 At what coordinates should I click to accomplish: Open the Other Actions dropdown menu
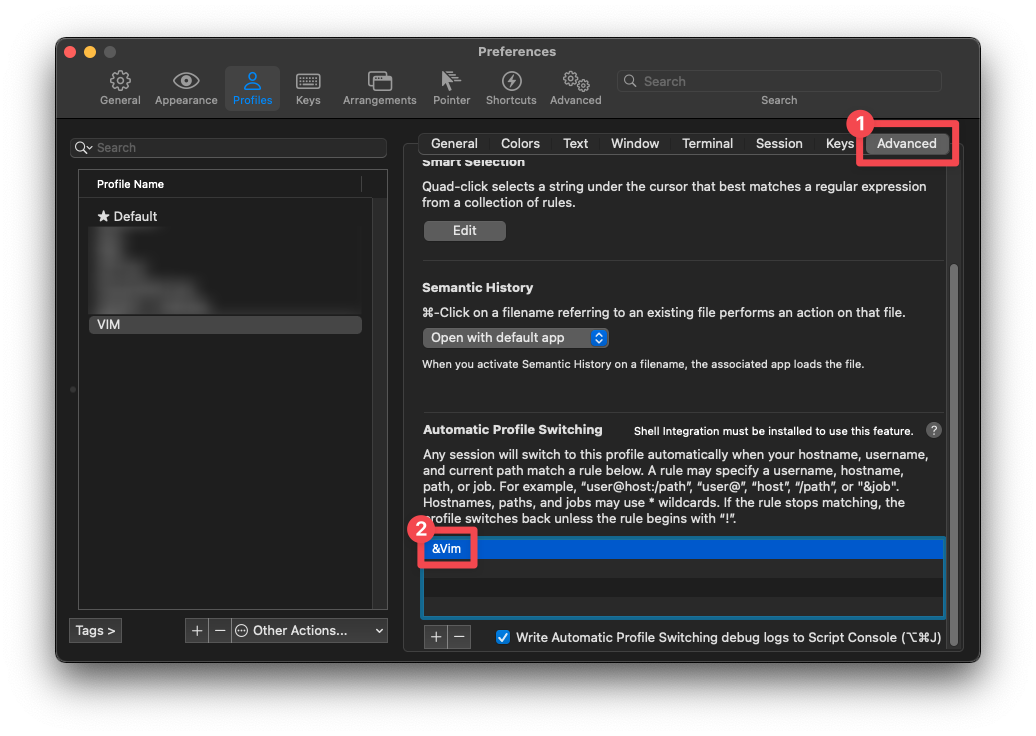point(309,630)
